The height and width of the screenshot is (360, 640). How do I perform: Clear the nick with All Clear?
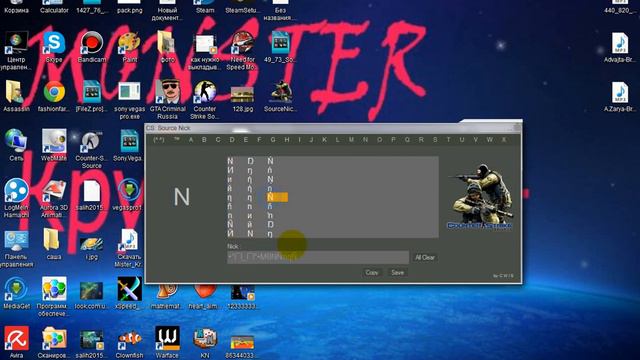click(425, 258)
